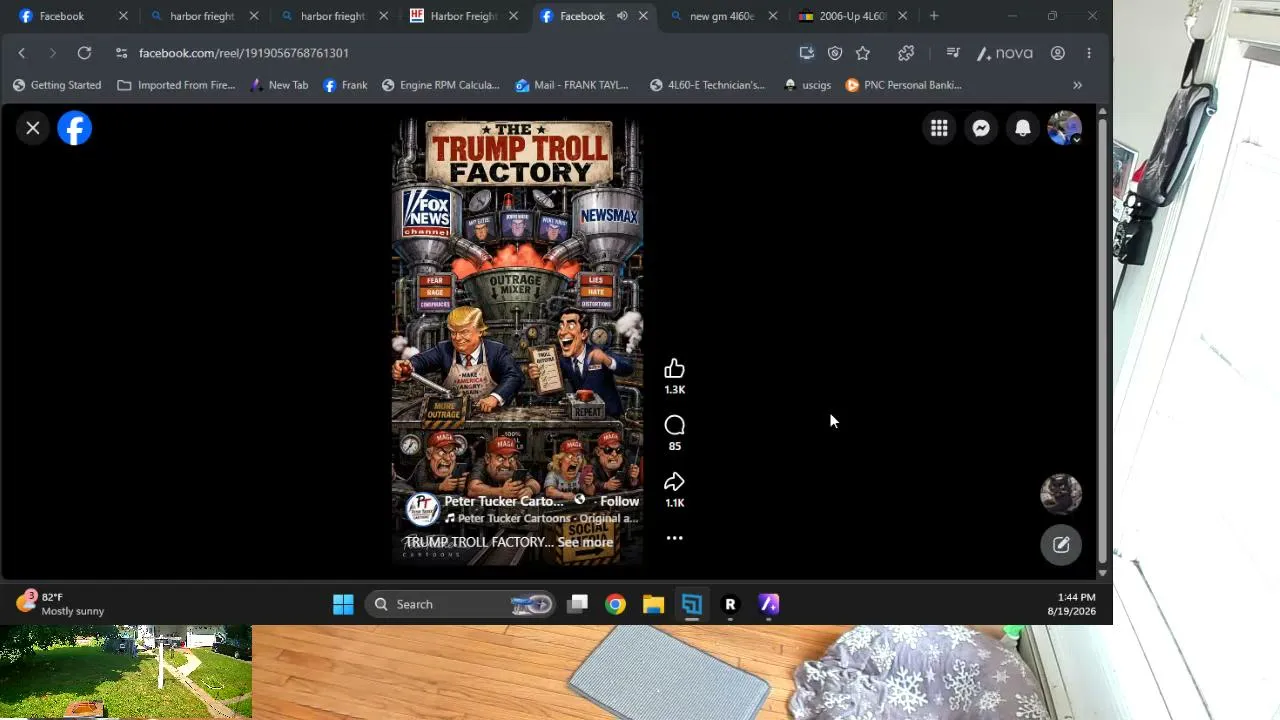The width and height of the screenshot is (1280, 720).
Task: Show more bookmarks with the chevron
Action: 1077,85
